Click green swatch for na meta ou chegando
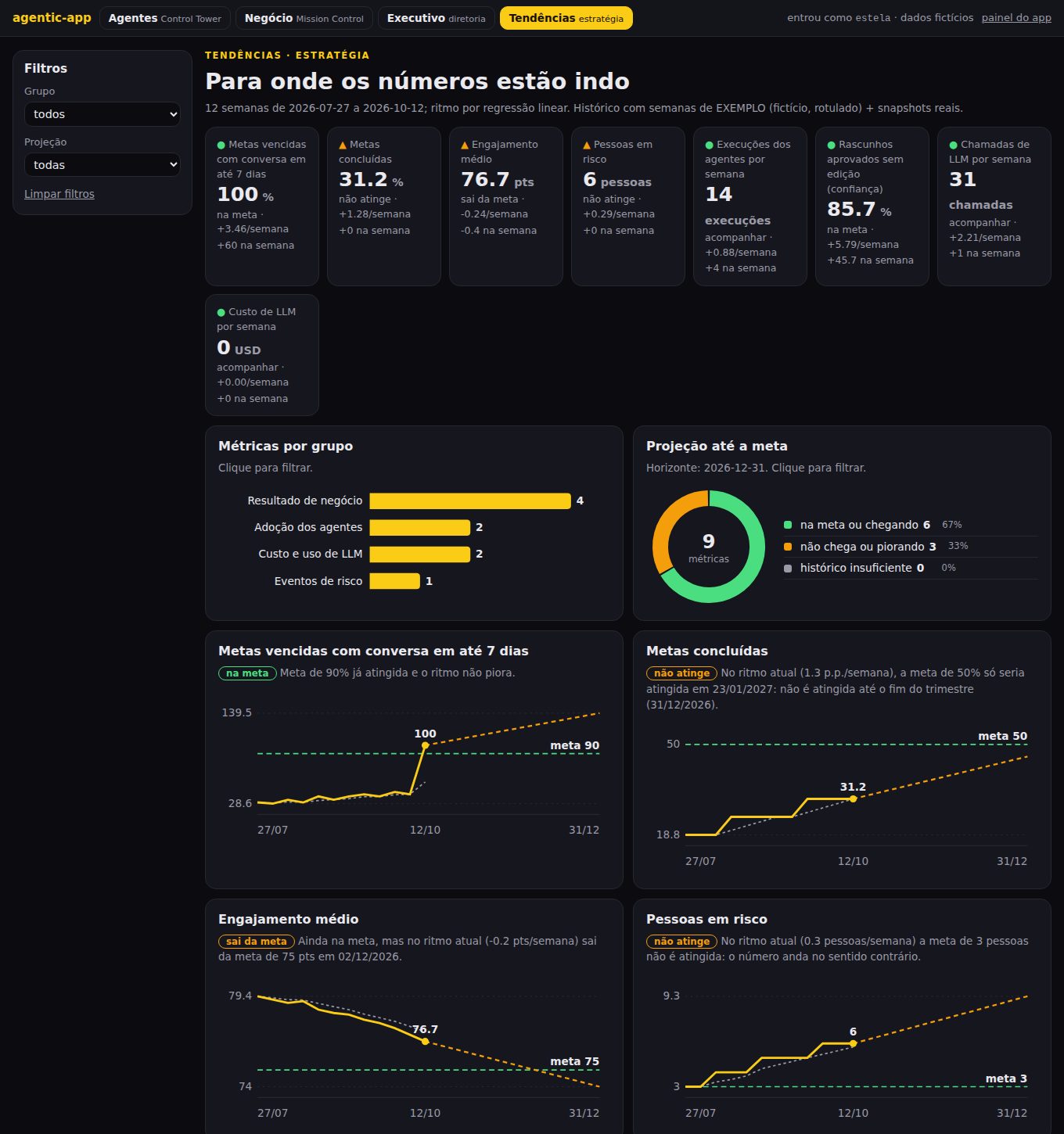1064x1134 pixels. 788,525
